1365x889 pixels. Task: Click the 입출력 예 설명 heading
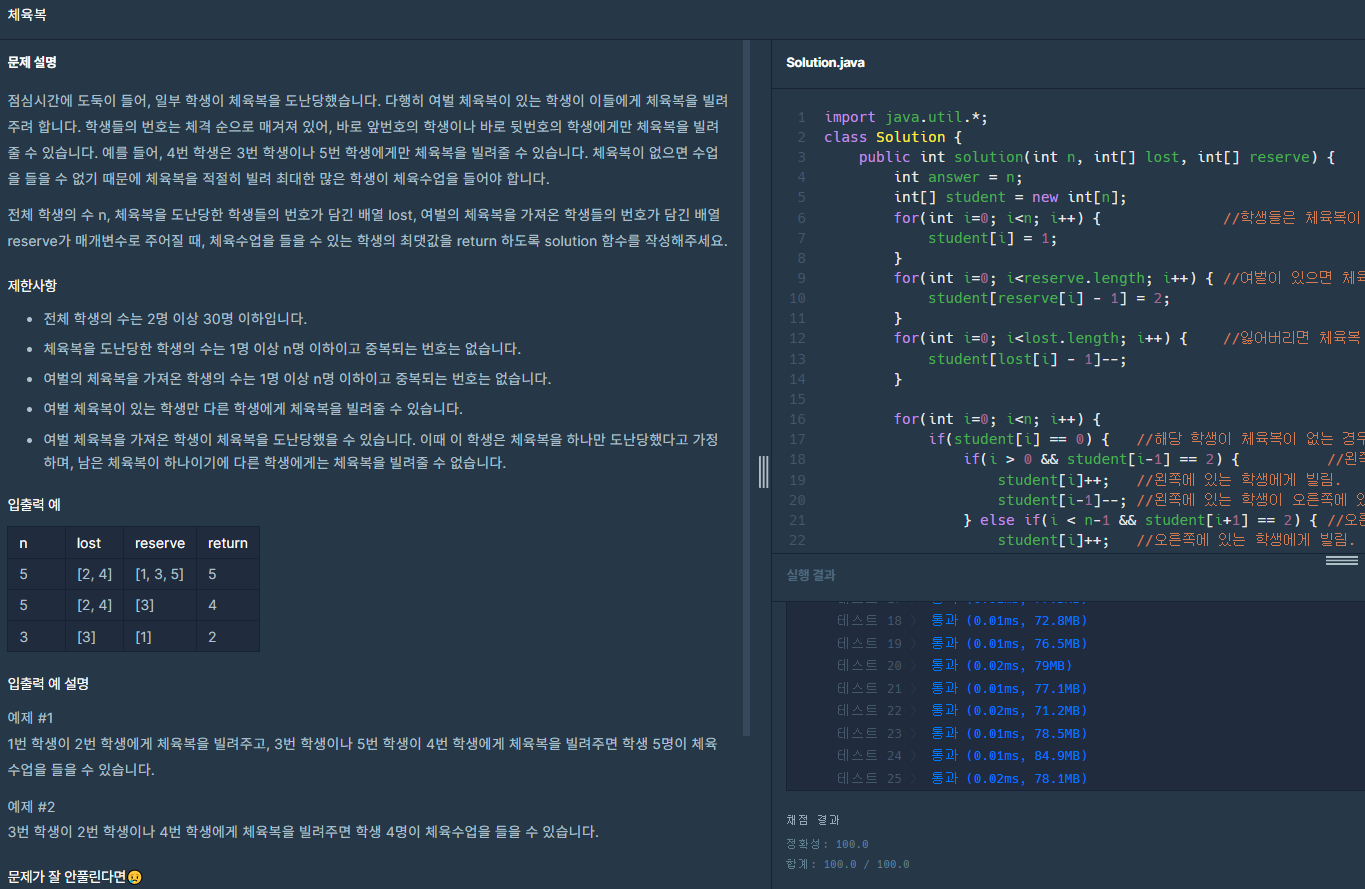(48, 684)
